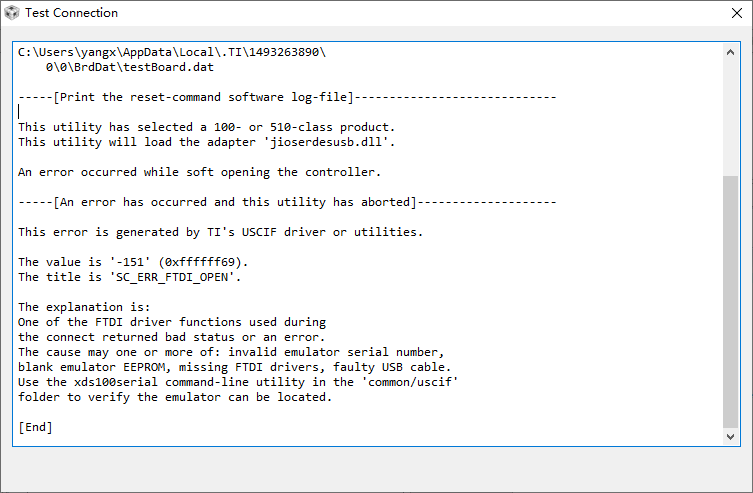The width and height of the screenshot is (753, 493).
Task: Click the '[End]' line in the log
Action: (x=36, y=427)
